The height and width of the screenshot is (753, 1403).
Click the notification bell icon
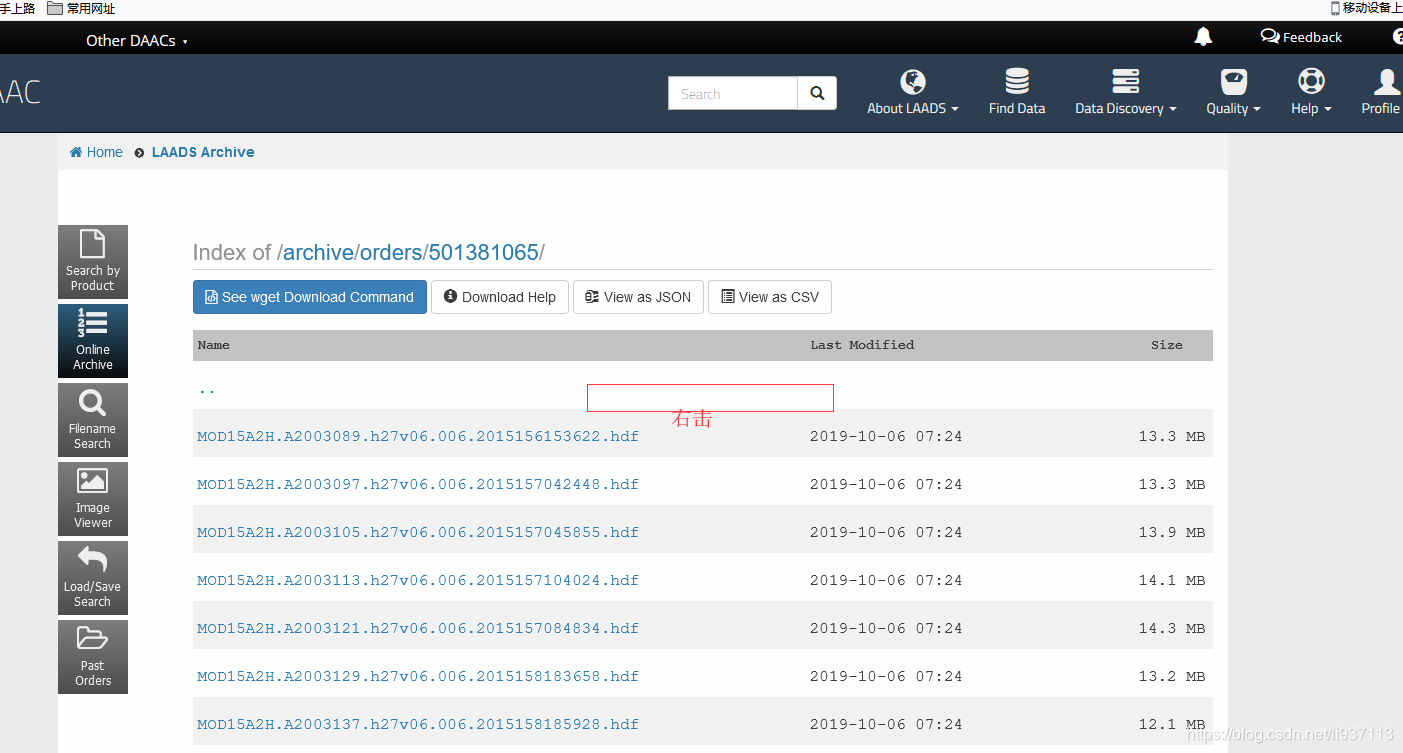point(1203,37)
